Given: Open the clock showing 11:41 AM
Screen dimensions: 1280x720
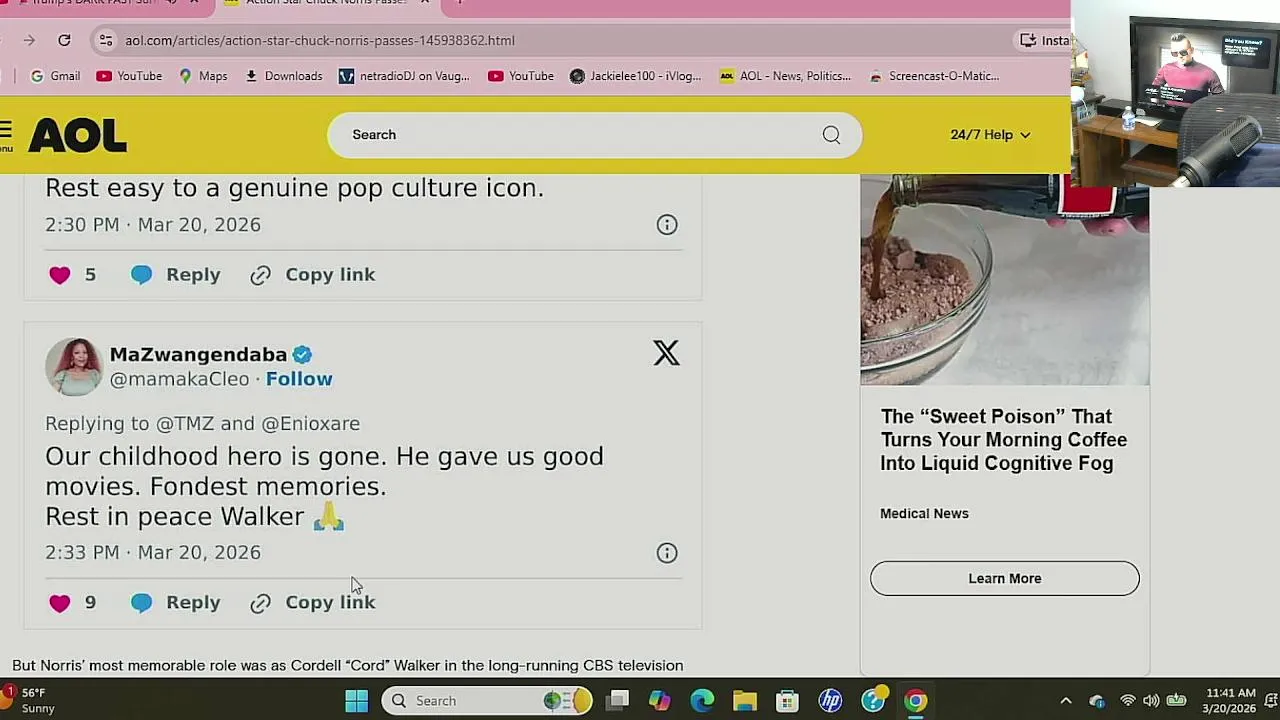Looking at the screenshot, I should click(1231, 701).
